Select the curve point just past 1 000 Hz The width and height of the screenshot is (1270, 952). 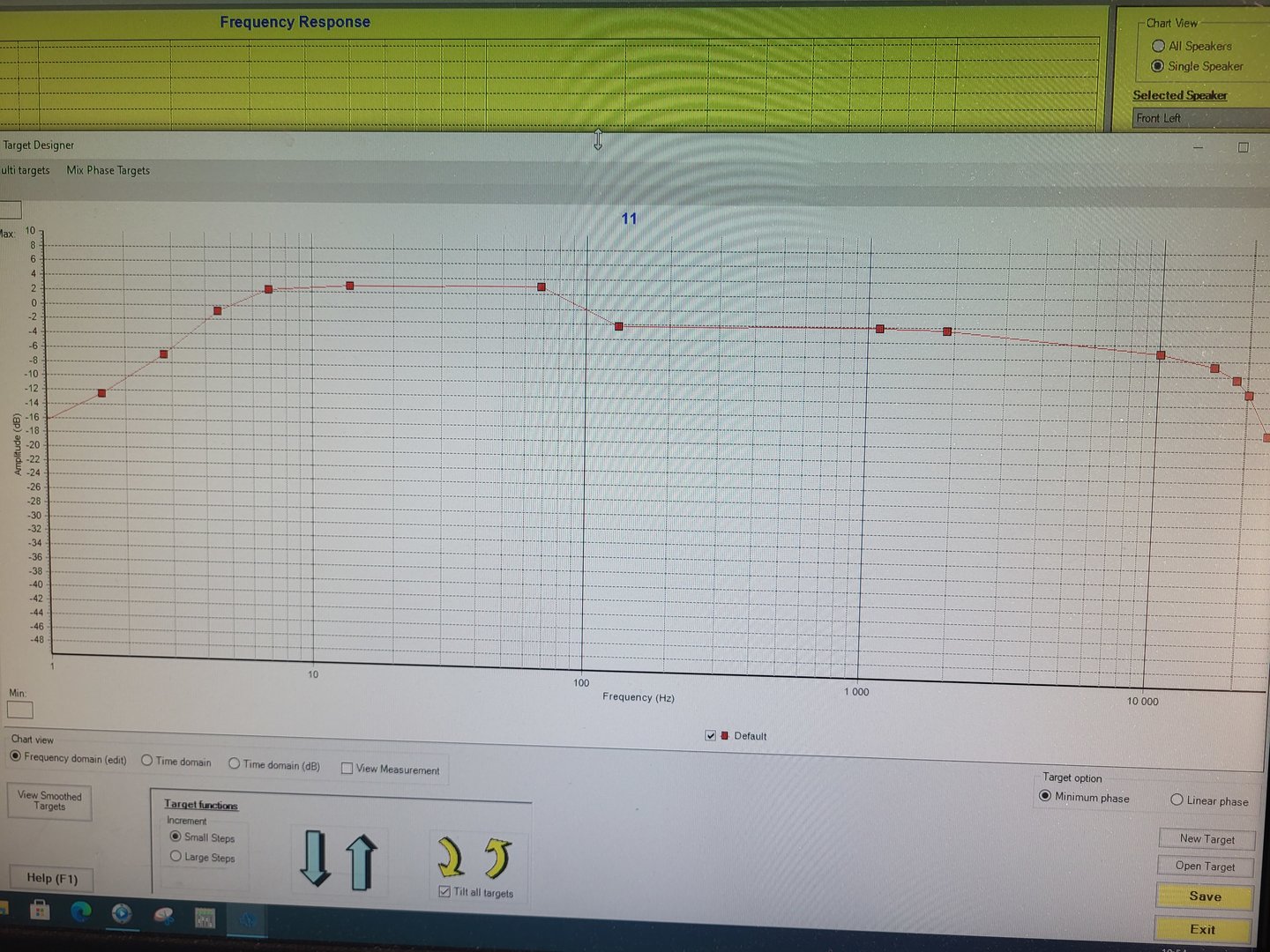coord(880,329)
